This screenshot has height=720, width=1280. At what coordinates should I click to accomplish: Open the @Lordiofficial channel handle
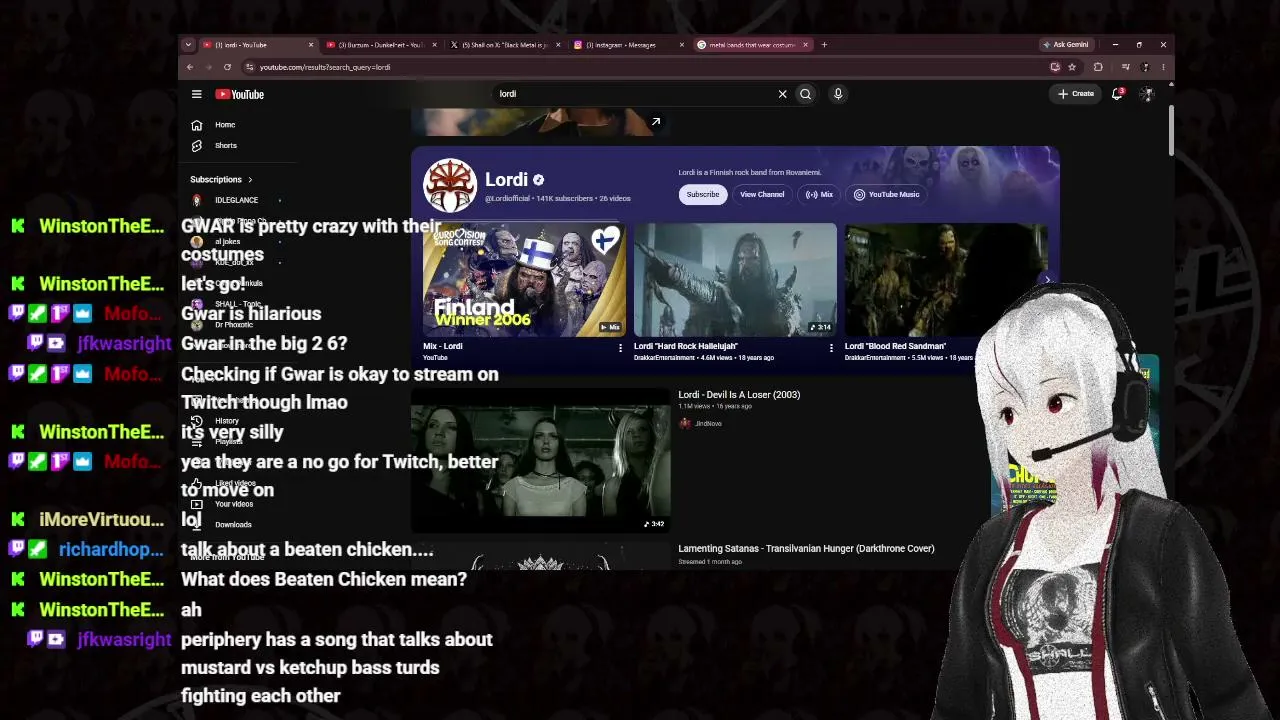point(509,199)
